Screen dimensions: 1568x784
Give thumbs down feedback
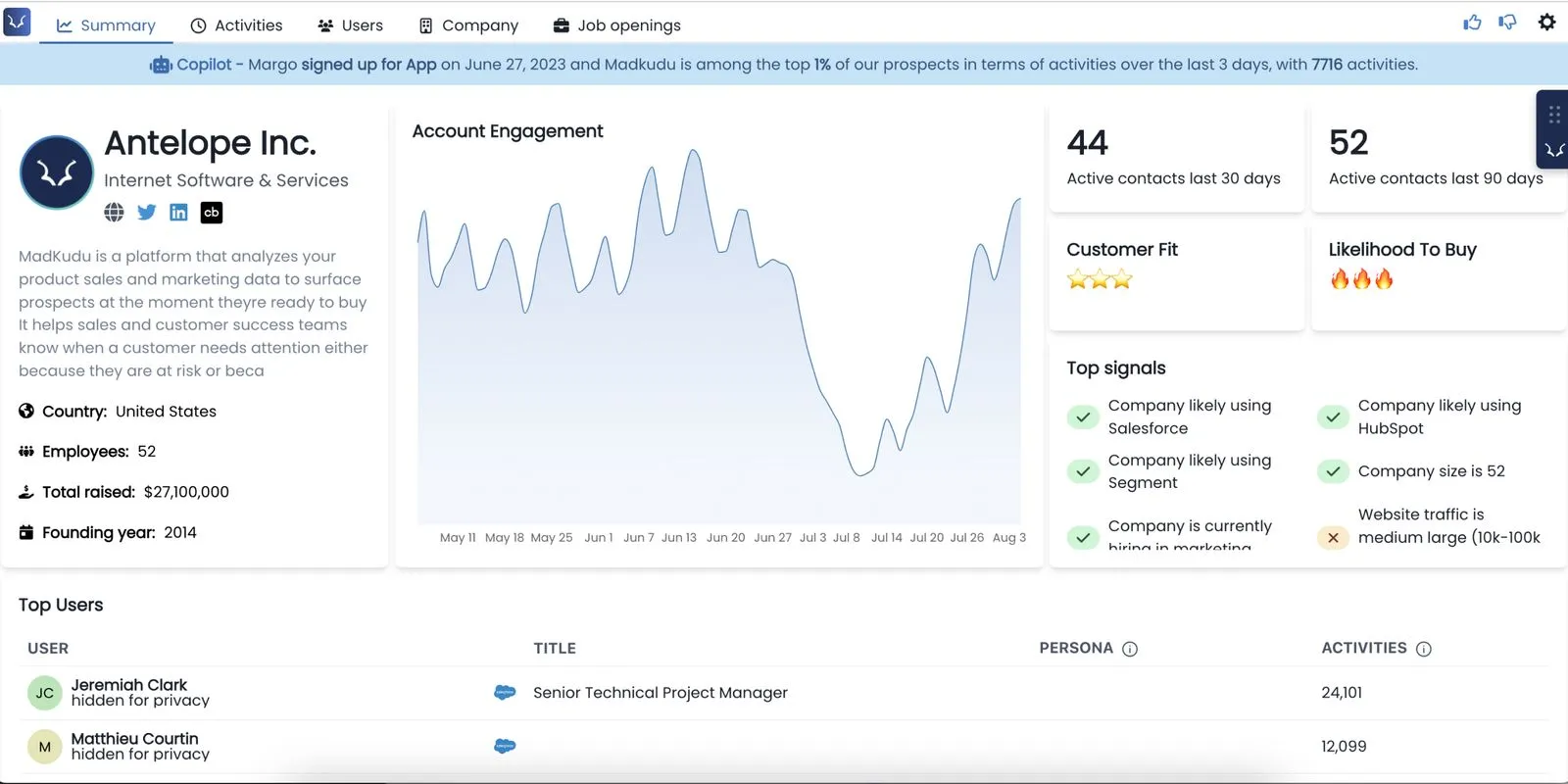[1507, 23]
